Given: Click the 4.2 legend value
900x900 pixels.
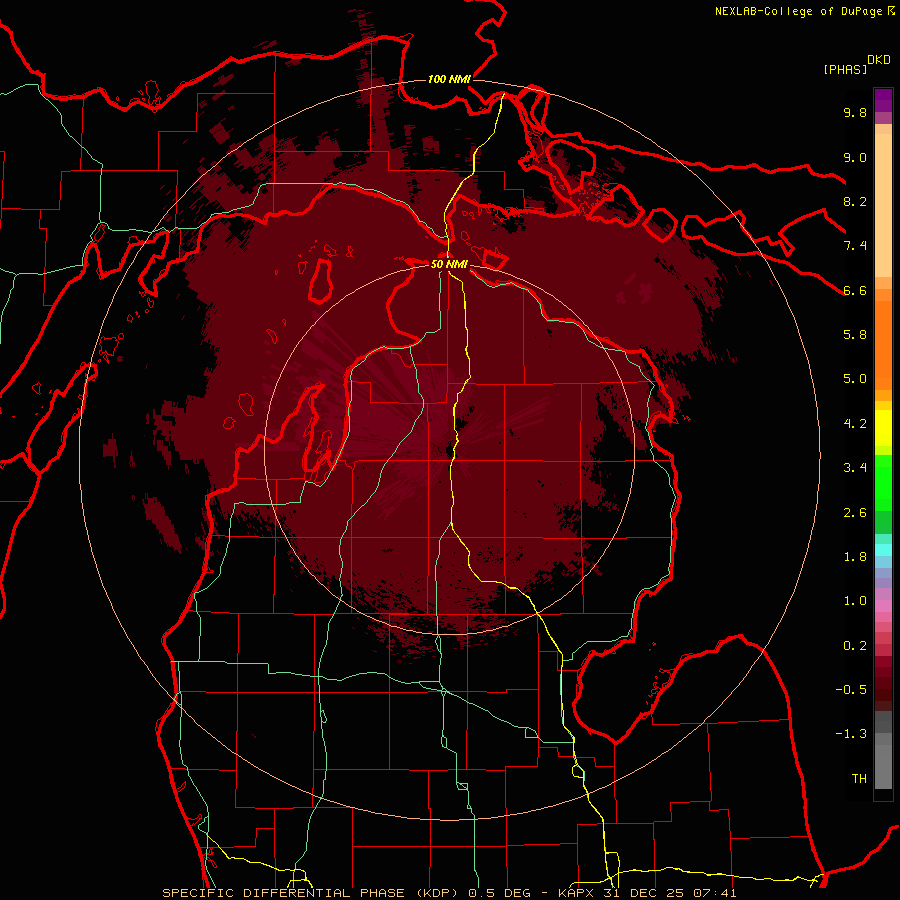Looking at the screenshot, I should tap(855, 423).
